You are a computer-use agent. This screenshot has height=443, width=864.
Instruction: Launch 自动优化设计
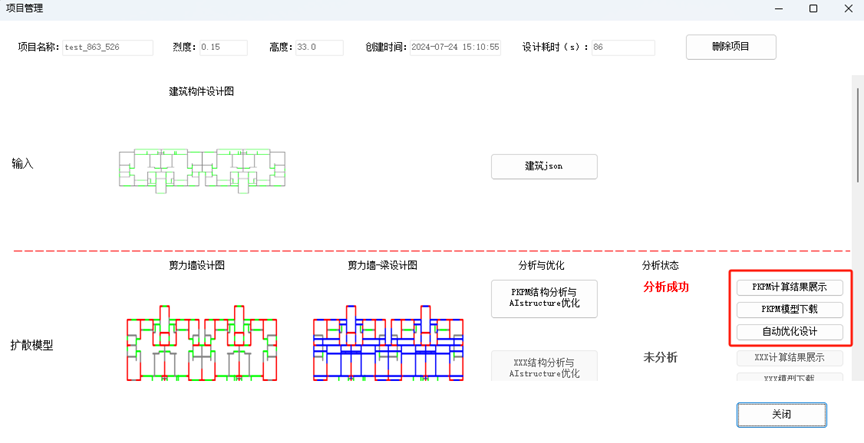[789, 332]
